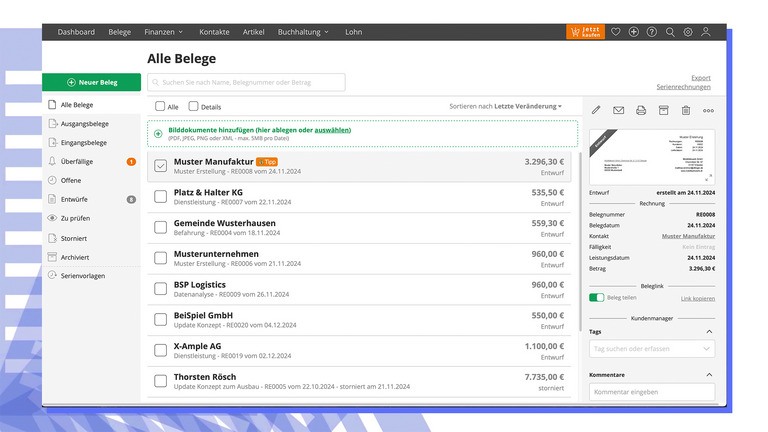The height and width of the screenshot is (432, 768).
Task: Toggle the 'Beleg teilen' switch
Action: coord(597,298)
